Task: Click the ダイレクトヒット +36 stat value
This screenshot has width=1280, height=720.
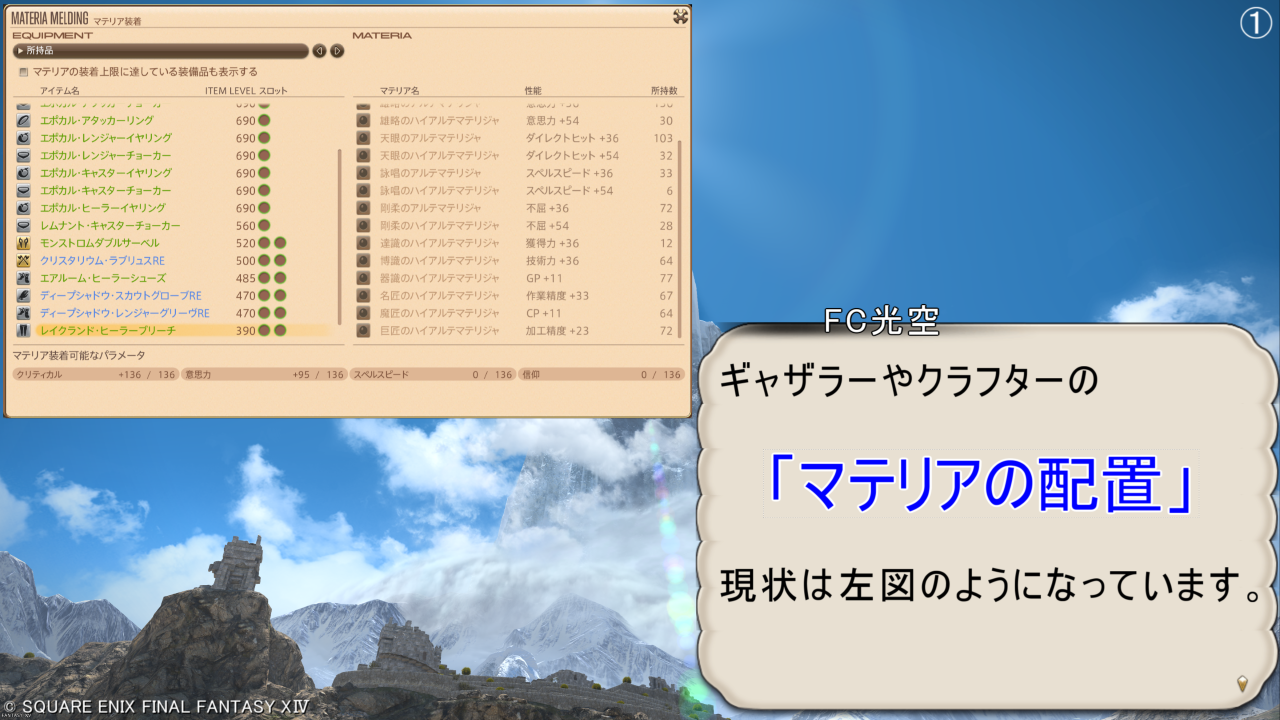Action: (572, 138)
